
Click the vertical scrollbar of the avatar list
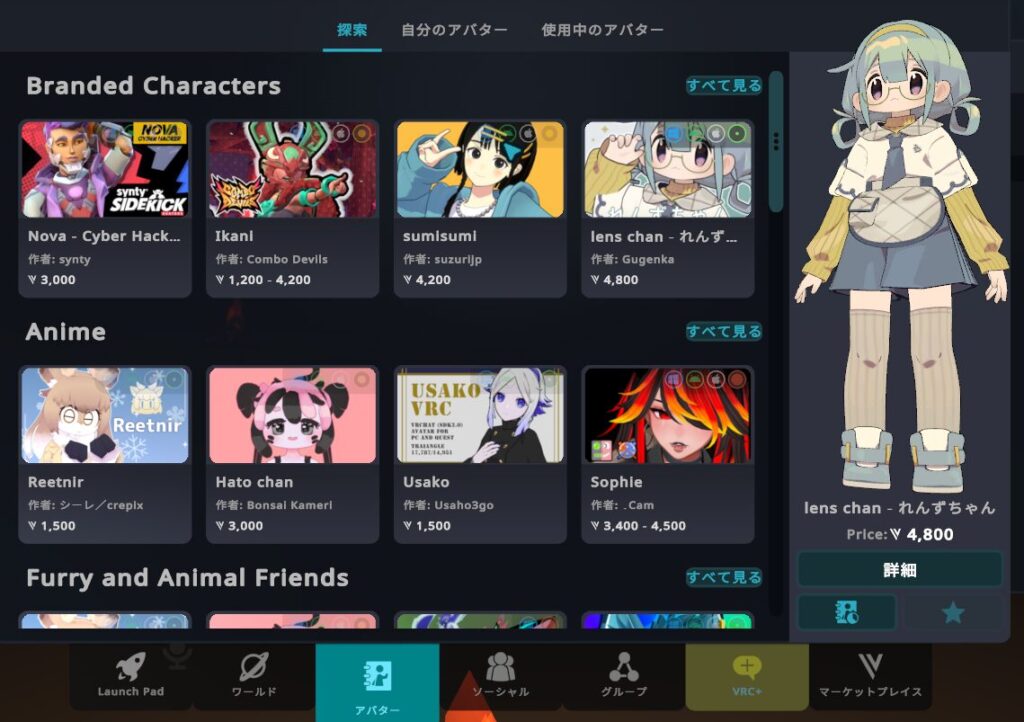coord(776,142)
